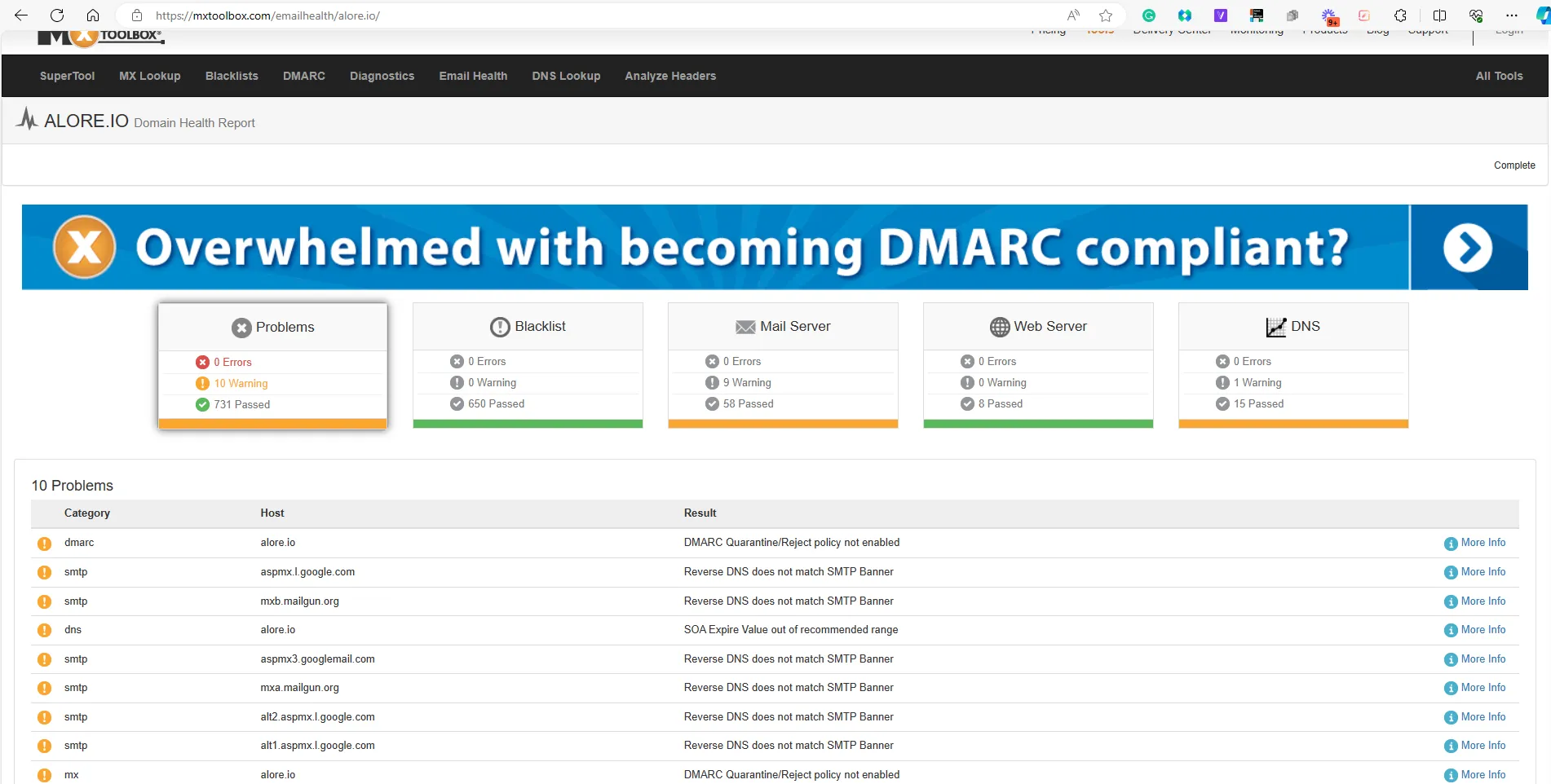Click 1 Warning in DNS card
1551x784 pixels.
point(1257,382)
